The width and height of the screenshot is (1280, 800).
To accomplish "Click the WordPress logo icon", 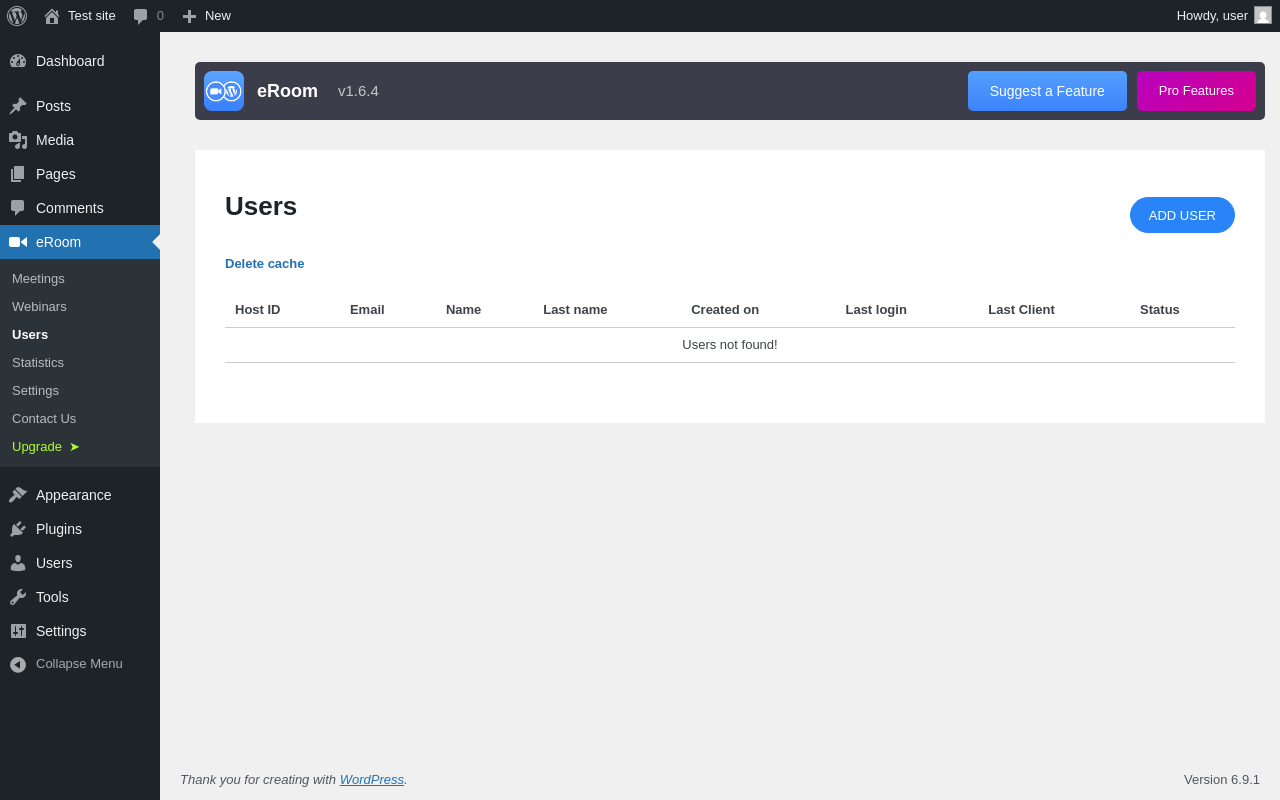I will click(x=17, y=16).
